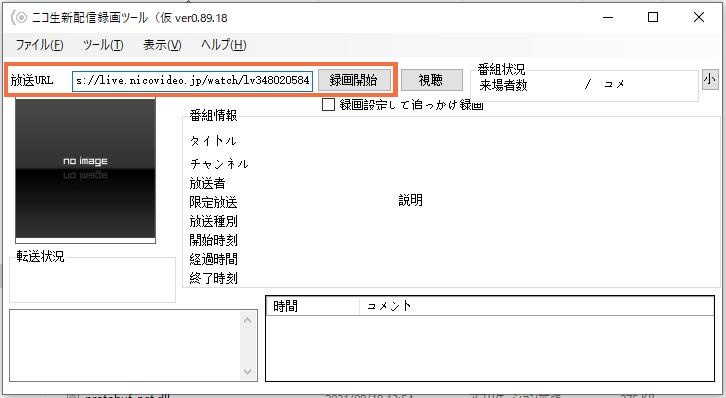The height and width of the screenshot is (398, 726).
Task: Click the 来場者数 label
Action: point(504,85)
